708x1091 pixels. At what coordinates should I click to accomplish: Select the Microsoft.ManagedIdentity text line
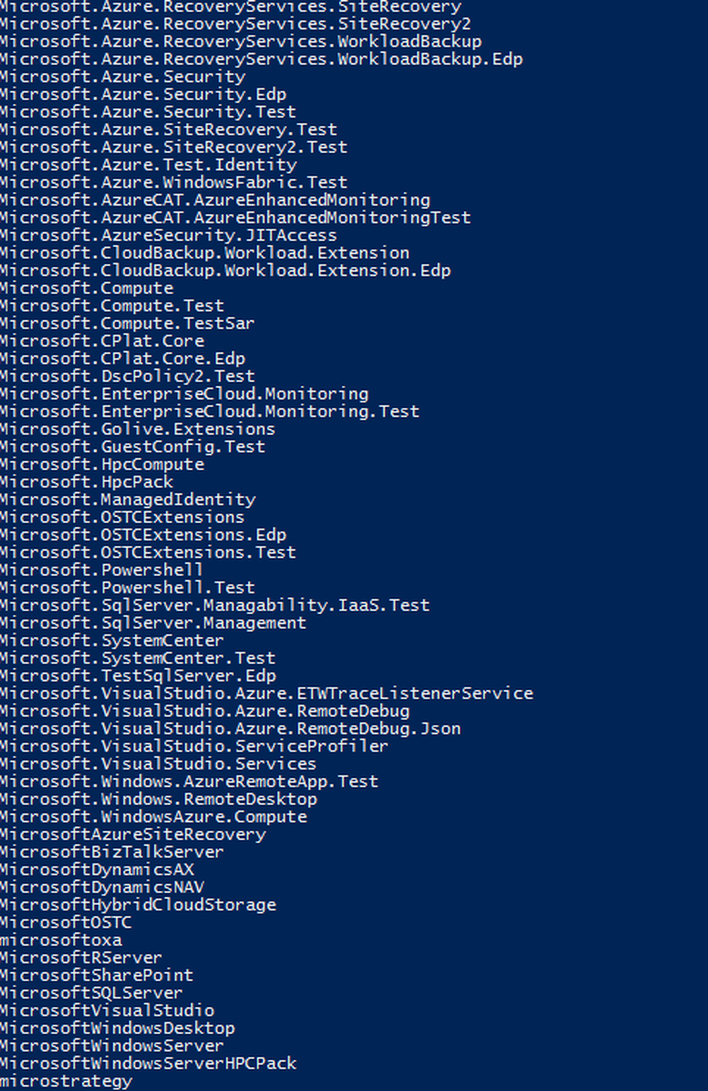coord(128,499)
